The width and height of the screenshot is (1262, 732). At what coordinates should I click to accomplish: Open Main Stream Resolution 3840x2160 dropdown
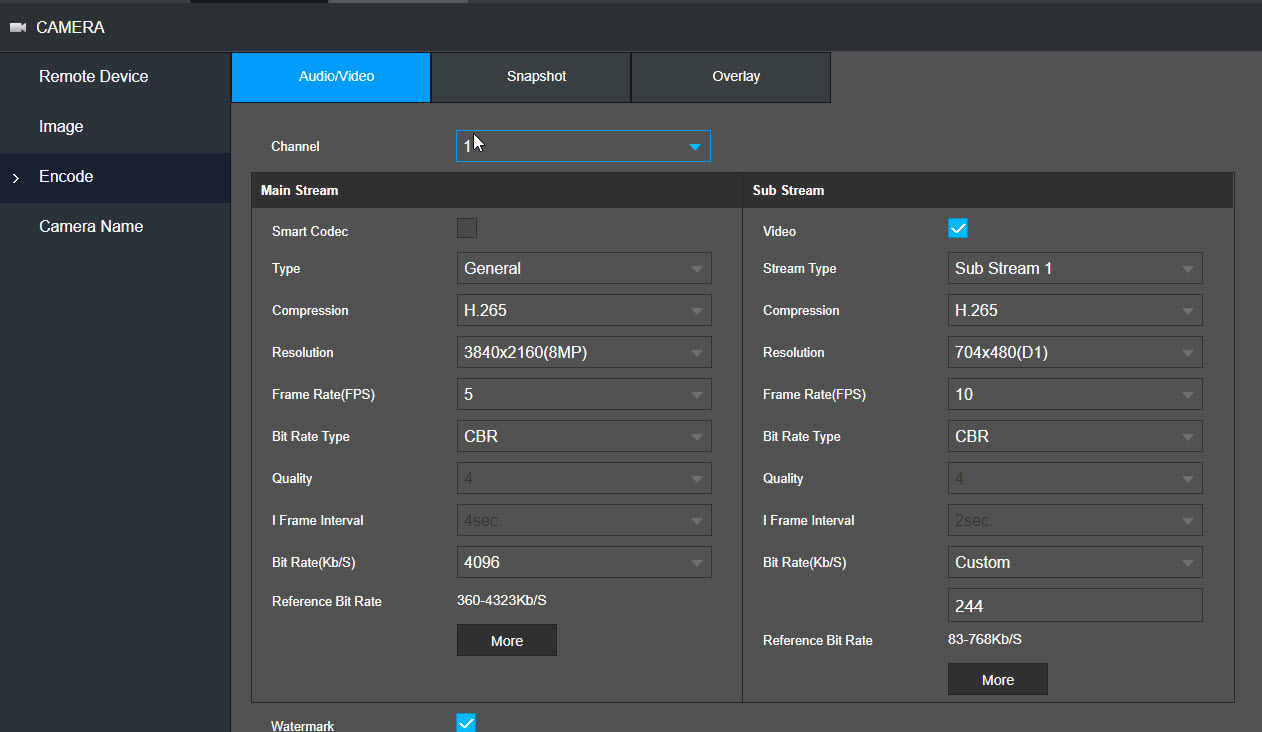tap(584, 352)
